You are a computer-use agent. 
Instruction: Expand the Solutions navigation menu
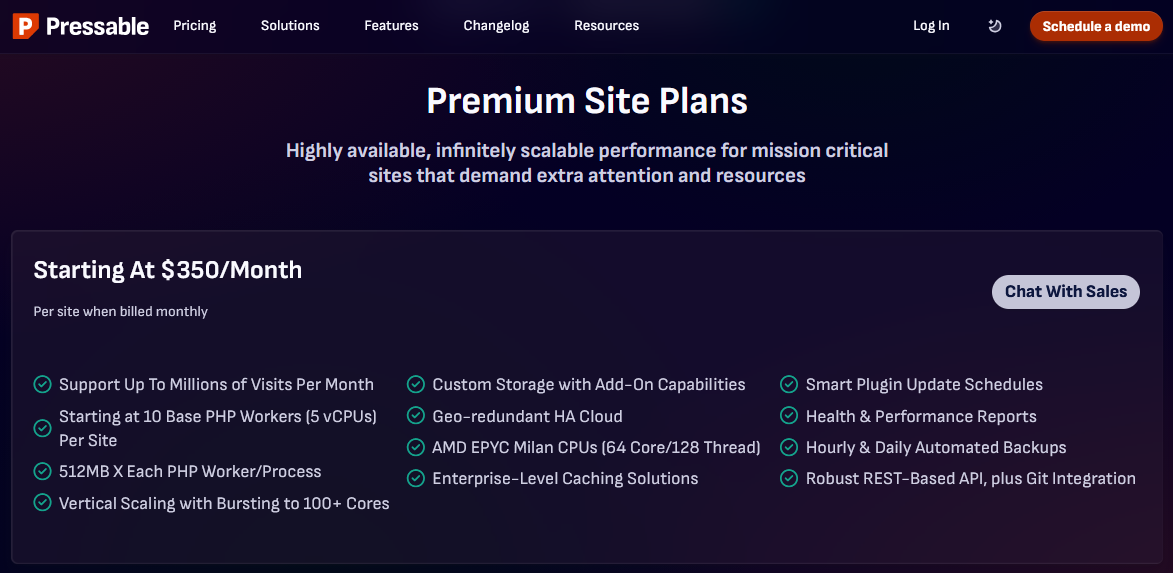pos(290,26)
